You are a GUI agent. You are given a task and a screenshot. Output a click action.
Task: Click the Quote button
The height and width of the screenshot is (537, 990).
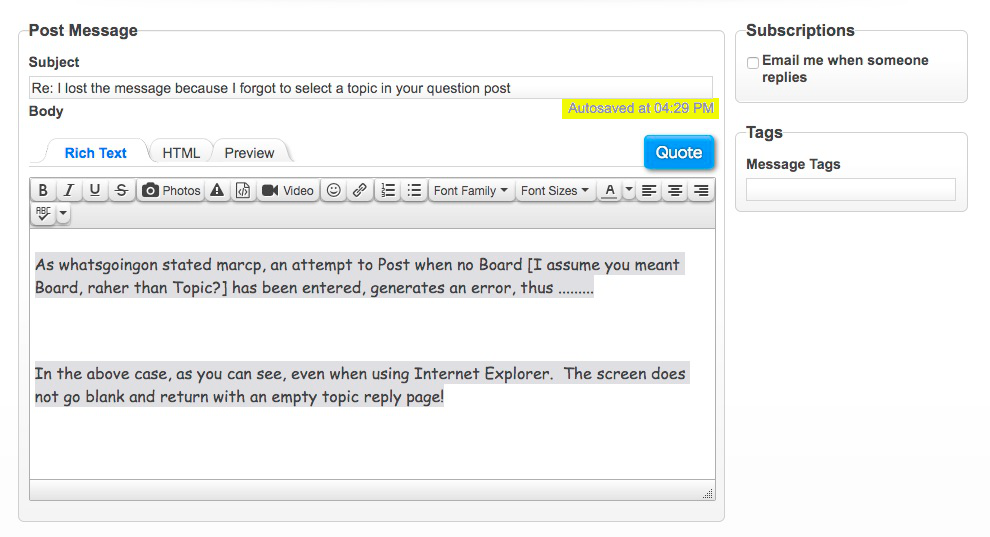click(x=679, y=152)
